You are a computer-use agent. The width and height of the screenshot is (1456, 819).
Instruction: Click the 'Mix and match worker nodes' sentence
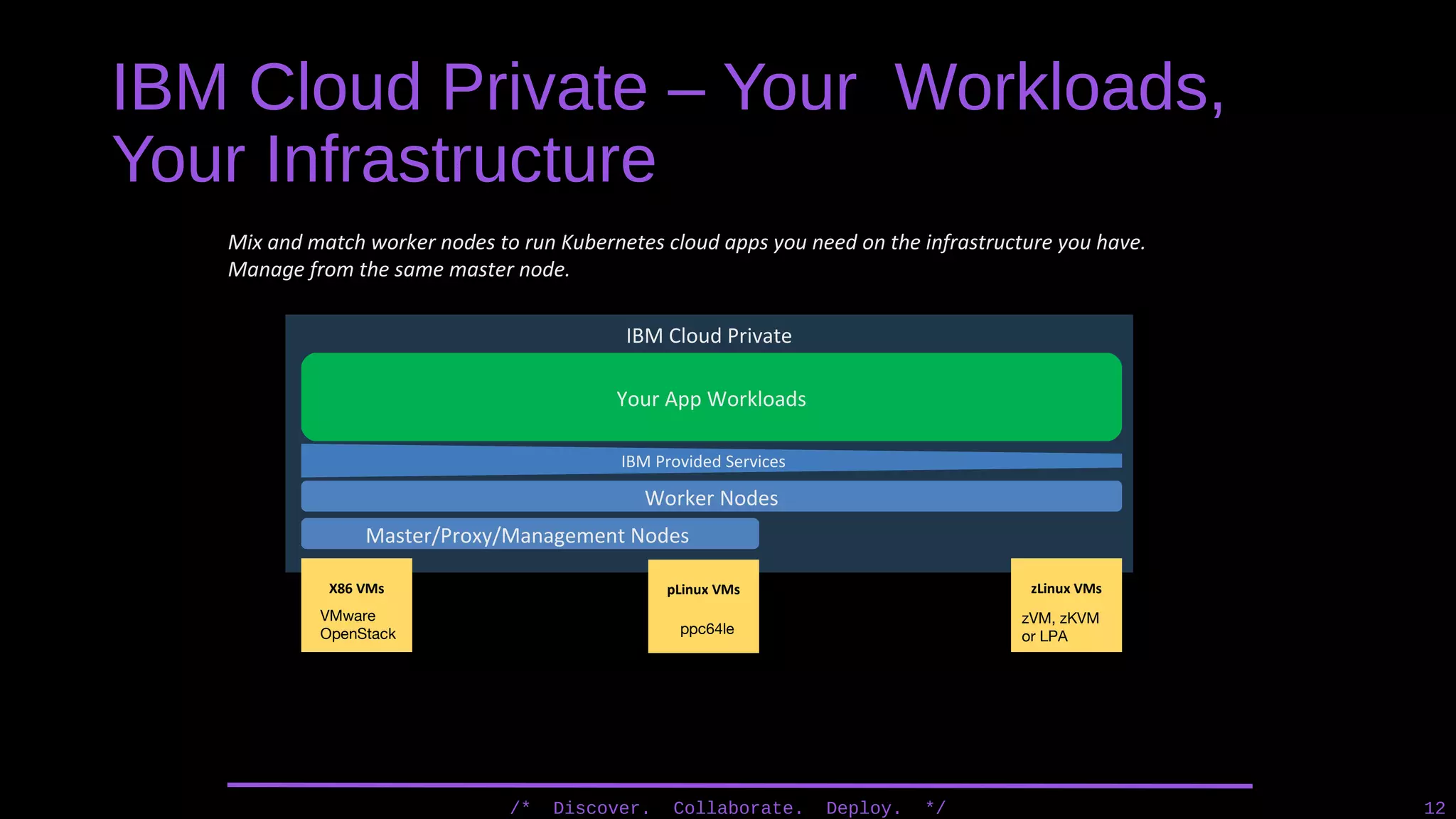tap(687, 242)
